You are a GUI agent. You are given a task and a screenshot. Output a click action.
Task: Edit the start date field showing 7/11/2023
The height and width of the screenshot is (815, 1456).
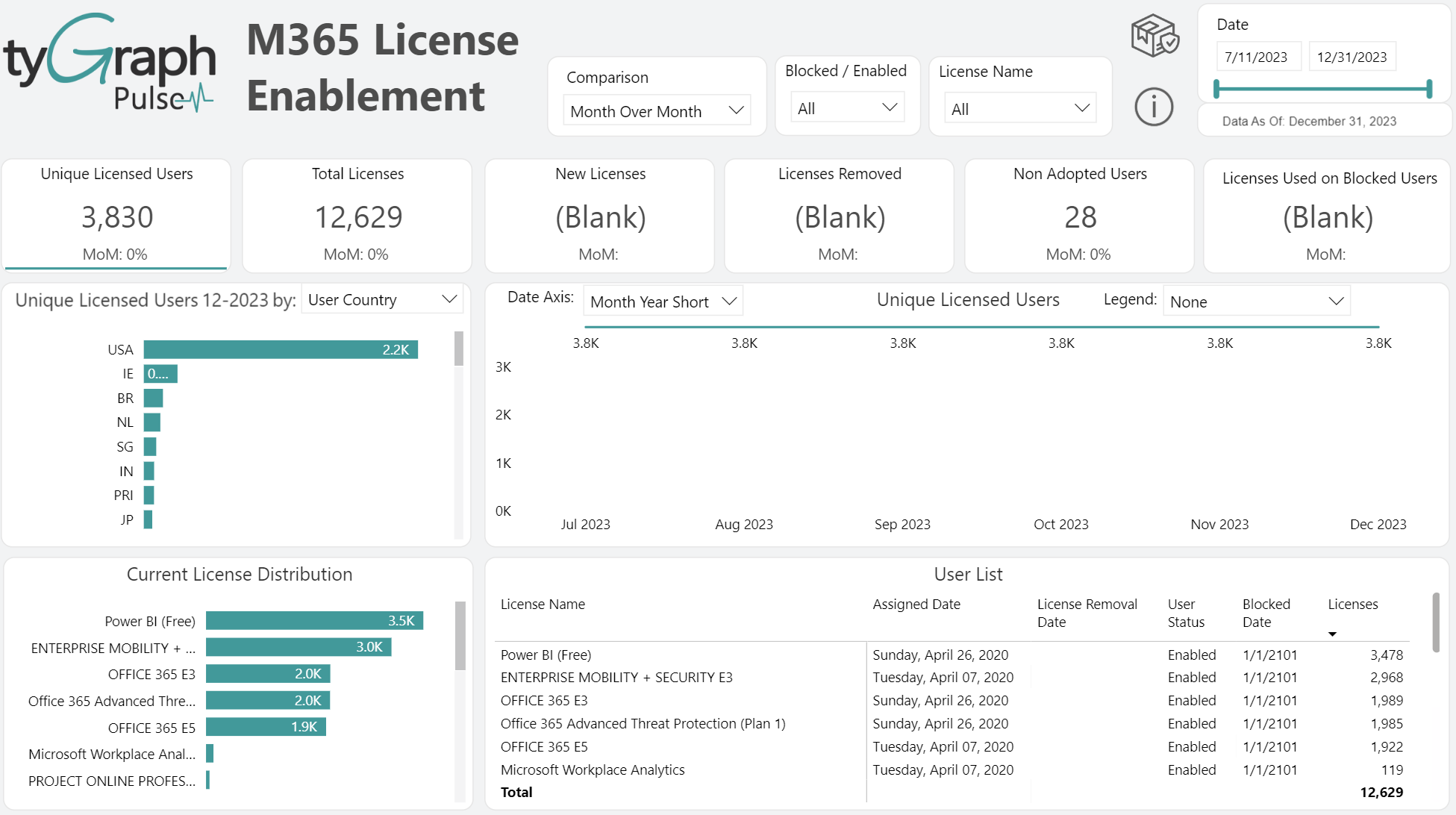(x=1258, y=56)
